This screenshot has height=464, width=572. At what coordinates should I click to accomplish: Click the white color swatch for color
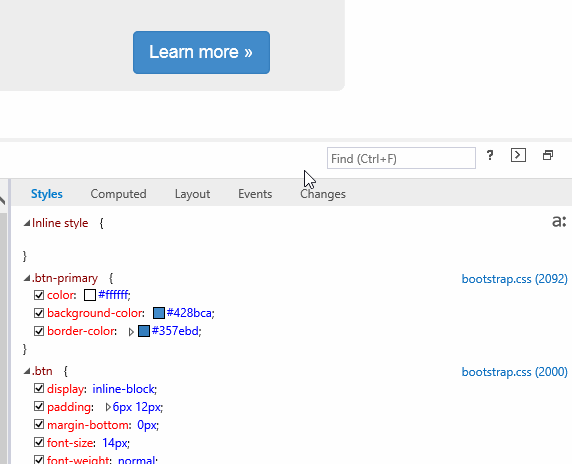pyautogui.click(x=90, y=295)
